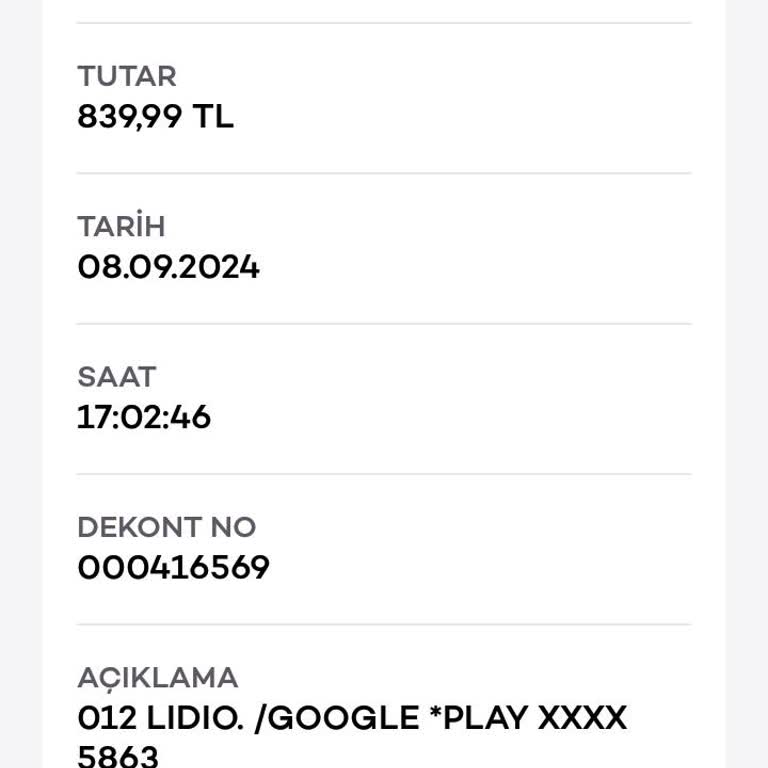Image resolution: width=768 pixels, height=768 pixels.
Task: Click the divider line below the receipt number
Action: (x=384, y=624)
